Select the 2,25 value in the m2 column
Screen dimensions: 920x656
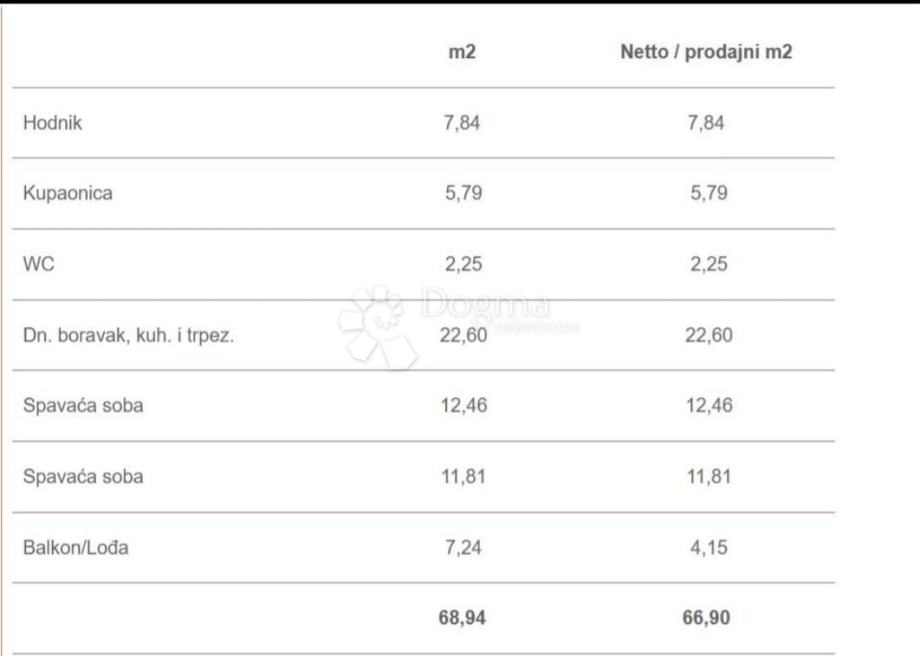[462, 265]
